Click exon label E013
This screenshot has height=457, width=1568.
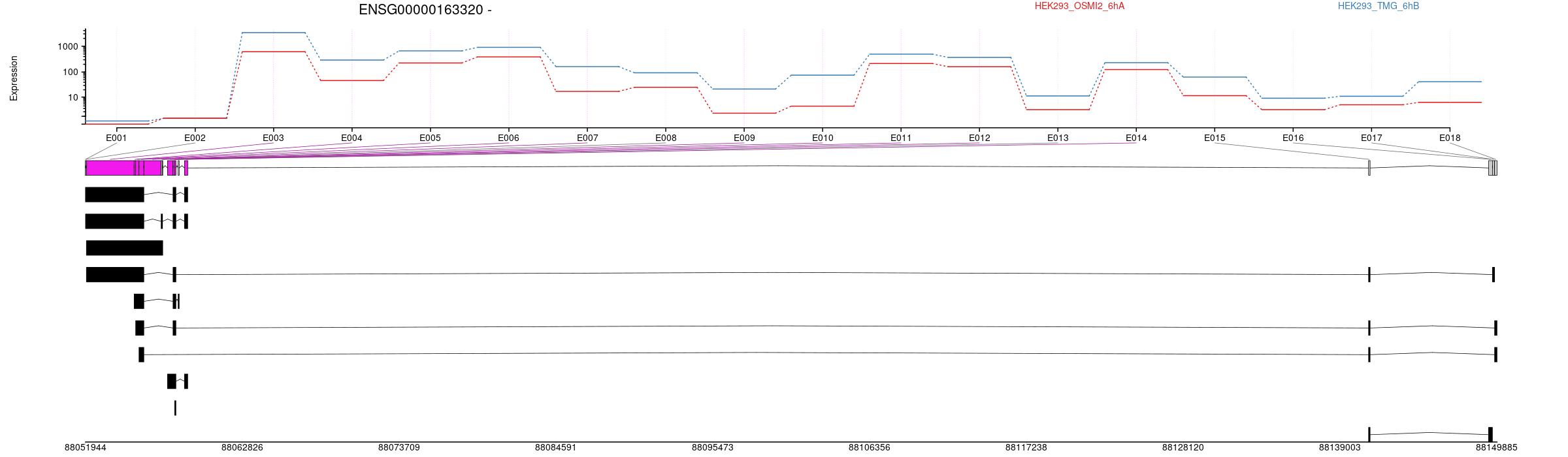pyautogui.click(x=1058, y=138)
